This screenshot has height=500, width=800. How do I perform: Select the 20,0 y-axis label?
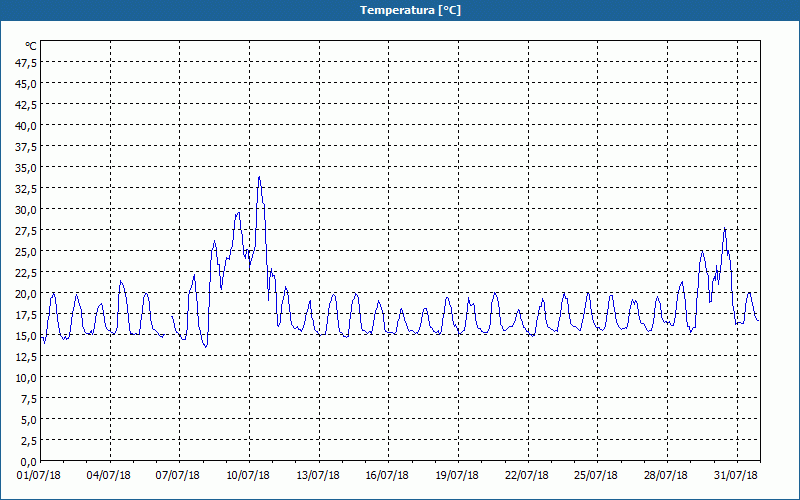[27, 294]
